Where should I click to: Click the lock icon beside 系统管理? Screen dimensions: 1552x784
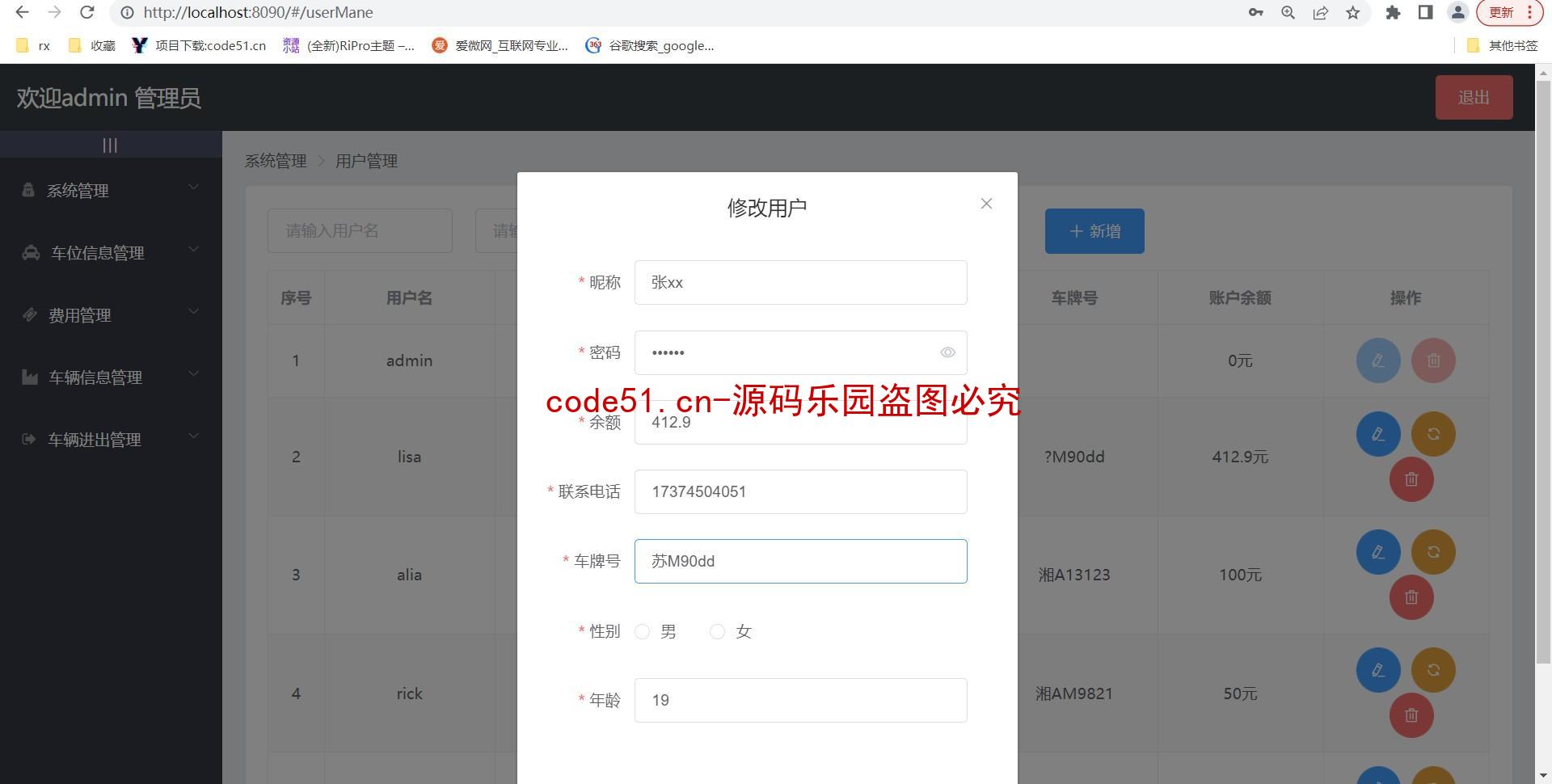click(x=28, y=190)
